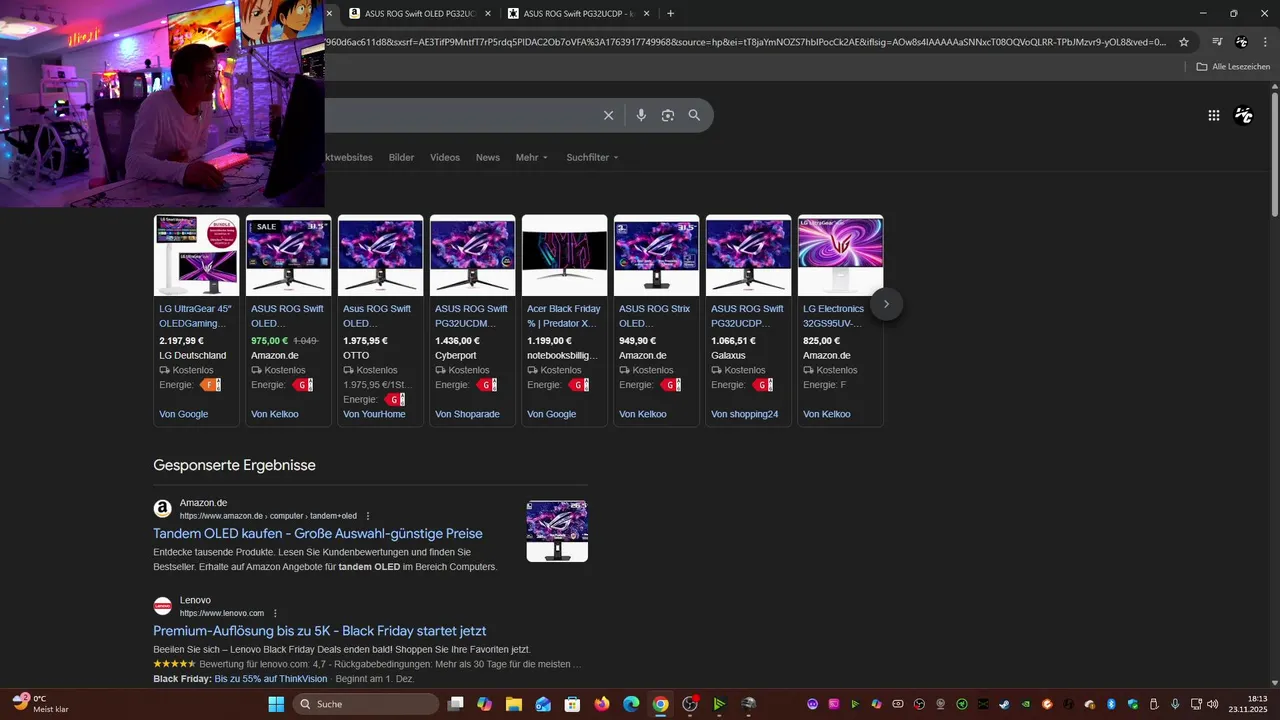Click Bis zu 55% auf ThinkVision link
The width and height of the screenshot is (1280, 720).
271,679
